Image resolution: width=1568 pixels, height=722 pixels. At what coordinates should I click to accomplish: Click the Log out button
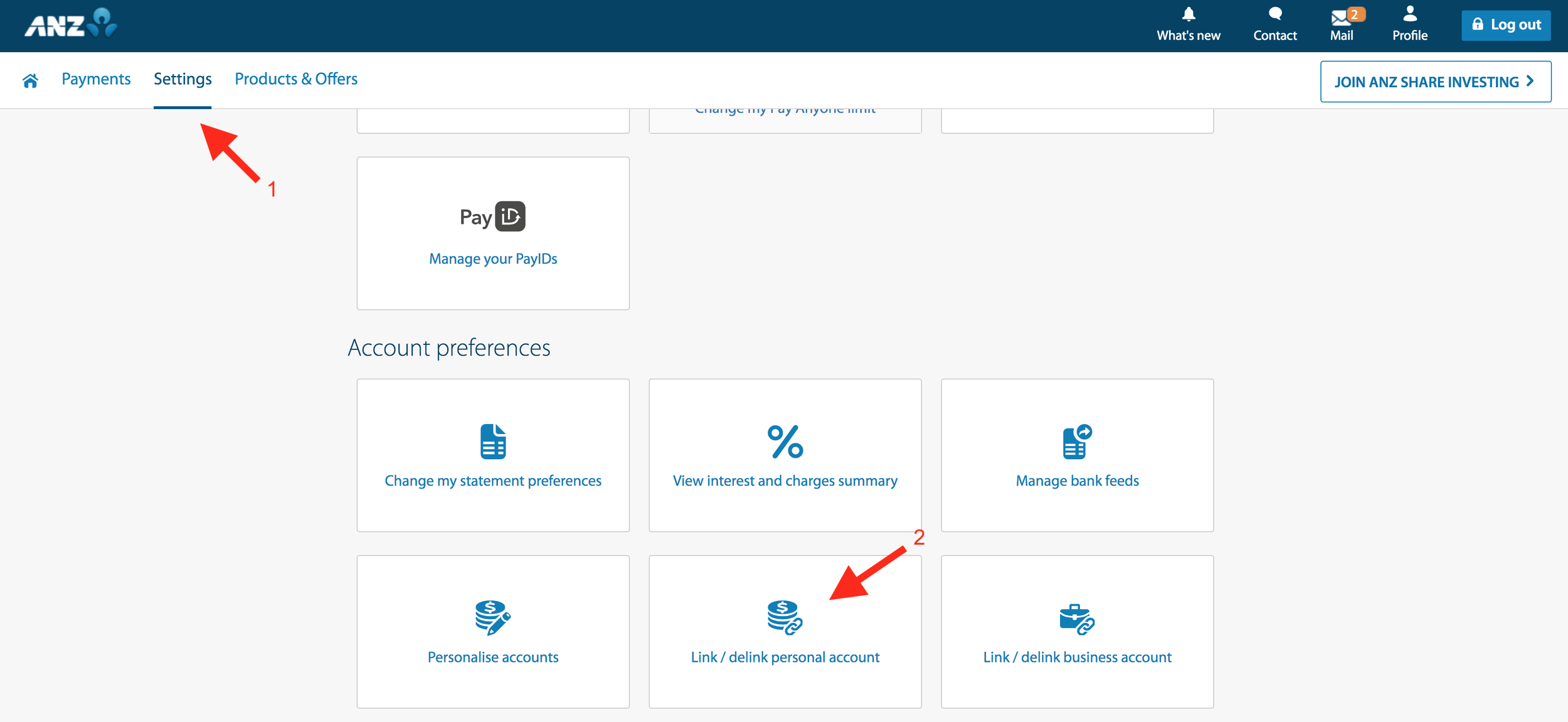tap(1506, 25)
